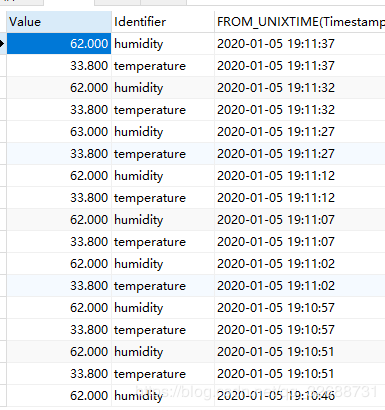Select the humidity identifier at 19:10:51
The image size is (385, 410).
(x=163, y=352)
